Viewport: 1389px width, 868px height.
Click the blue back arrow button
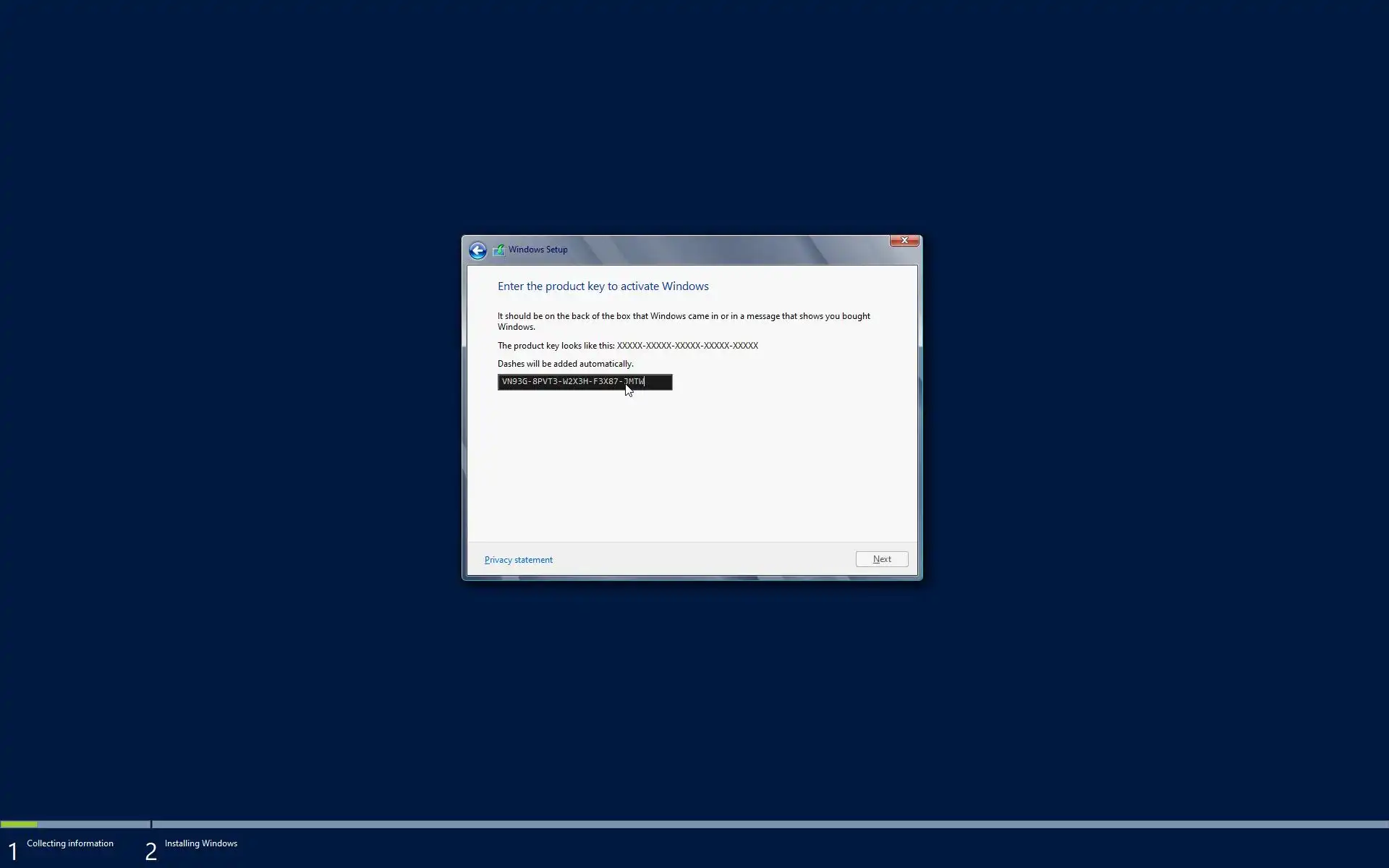click(x=477, y=250)
